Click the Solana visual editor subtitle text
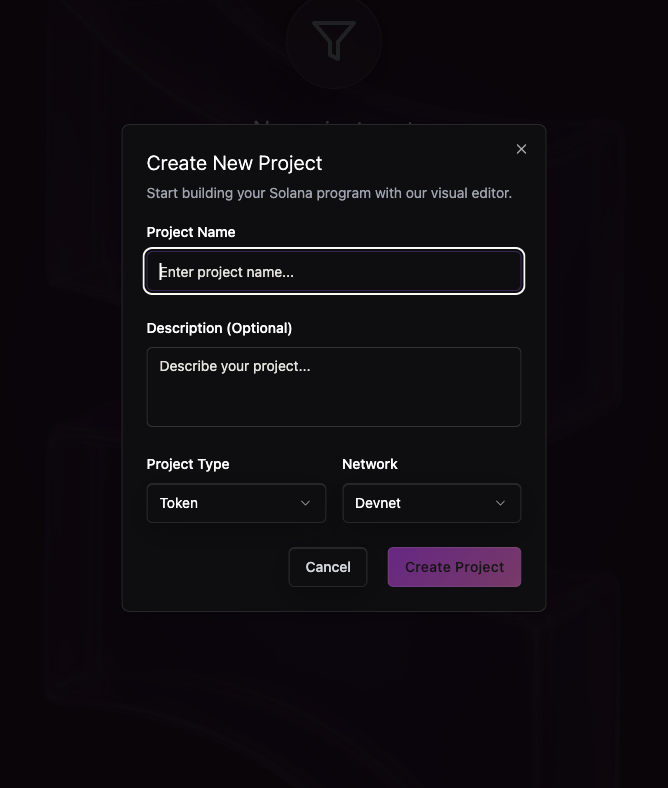 click(329, 193)
